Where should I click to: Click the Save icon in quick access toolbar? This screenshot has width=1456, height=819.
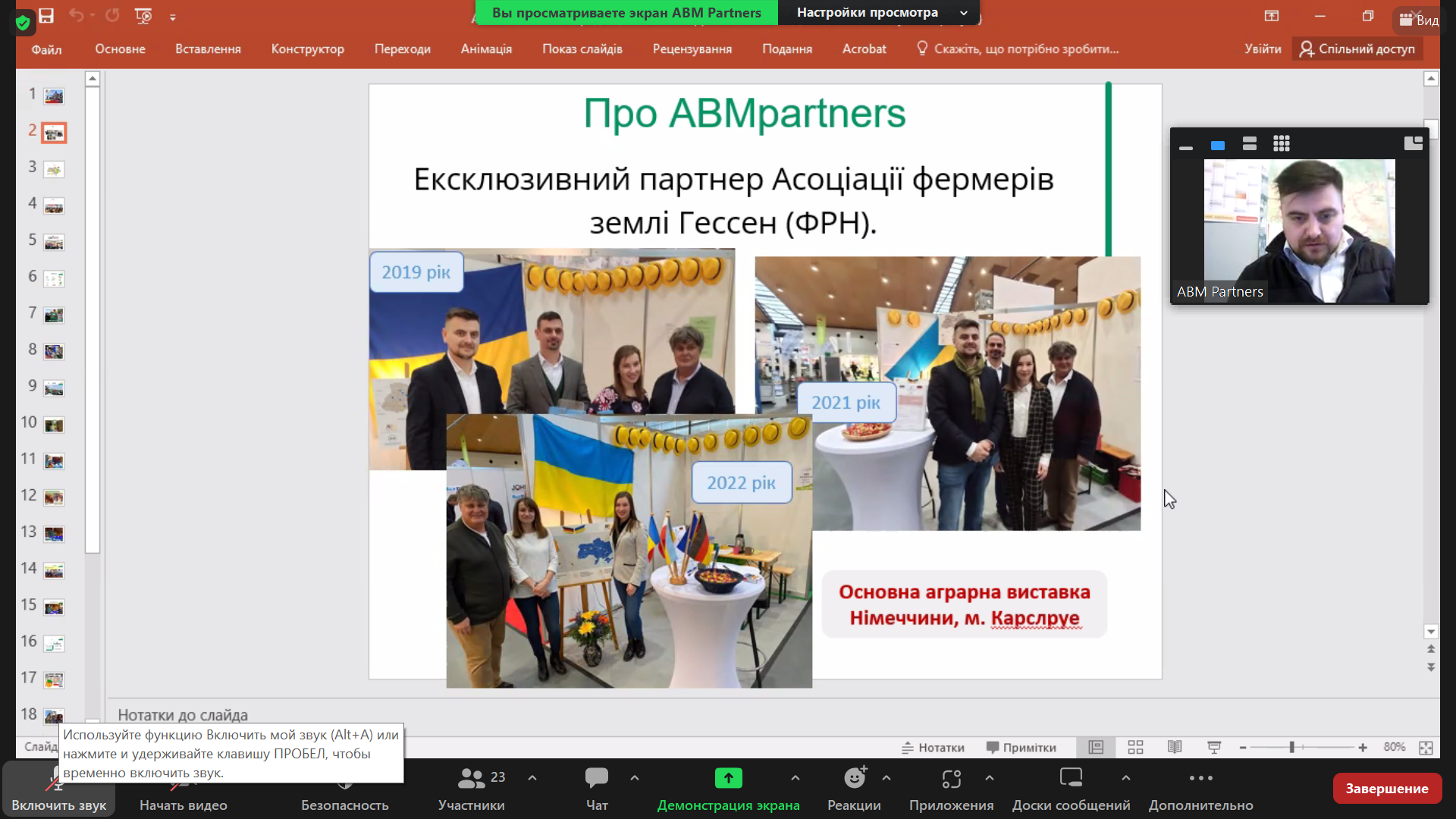46,15
